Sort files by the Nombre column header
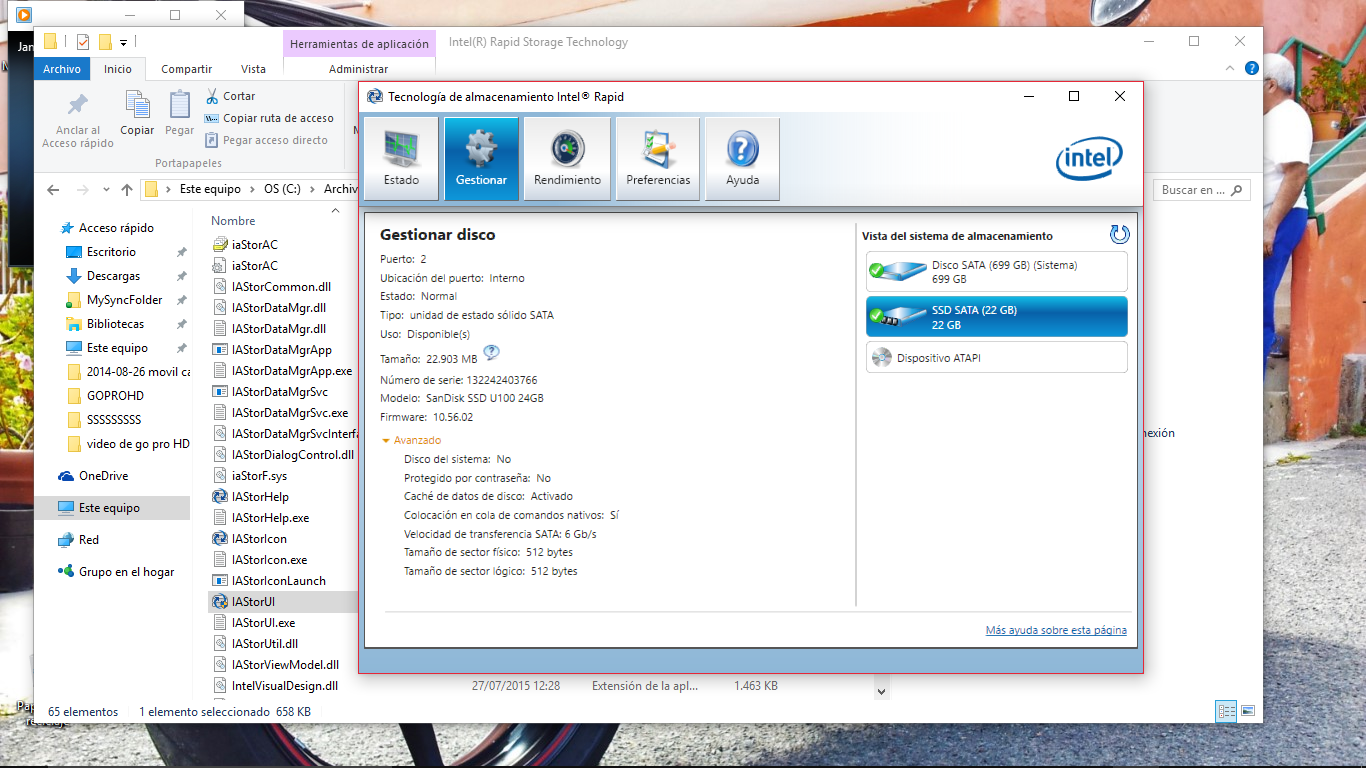The height and width of the screenshot is (768, 1366). coord(233,221)
